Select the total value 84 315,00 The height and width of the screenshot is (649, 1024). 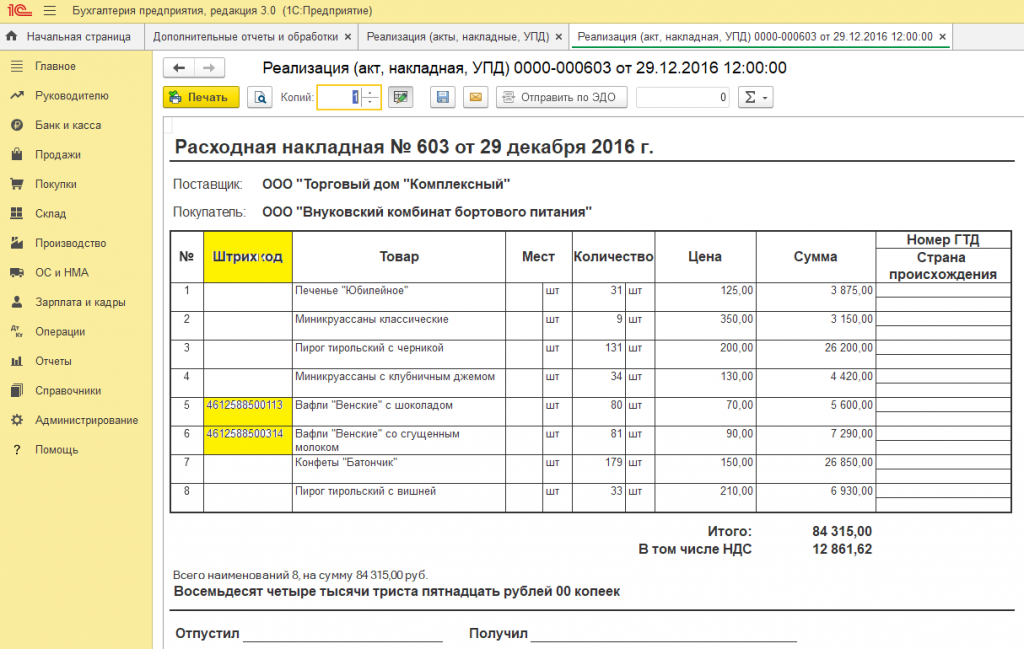tap(842, 531)
